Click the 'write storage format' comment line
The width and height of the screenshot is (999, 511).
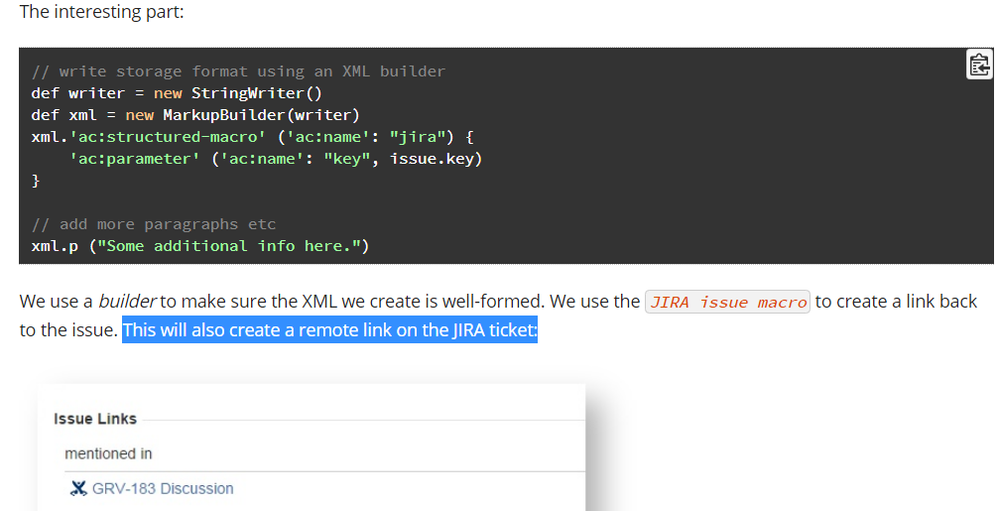coord(238,71)
